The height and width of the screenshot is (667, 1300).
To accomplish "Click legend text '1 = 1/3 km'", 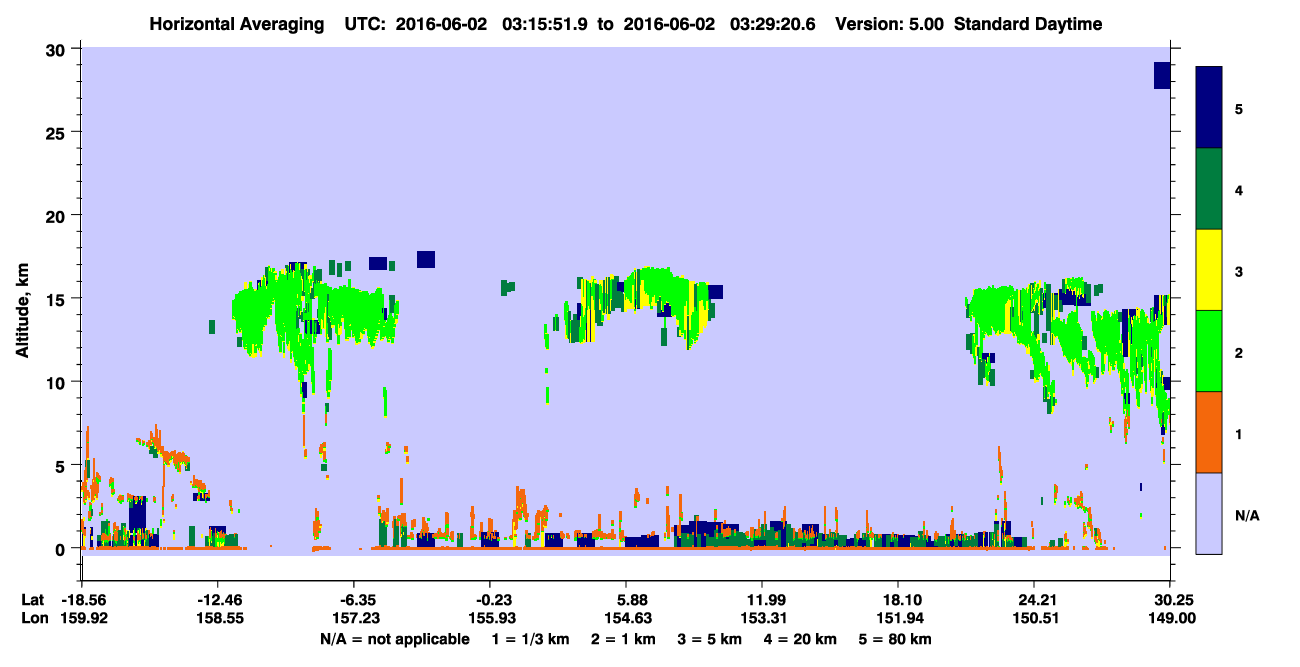I will click(x=531, y=638).
